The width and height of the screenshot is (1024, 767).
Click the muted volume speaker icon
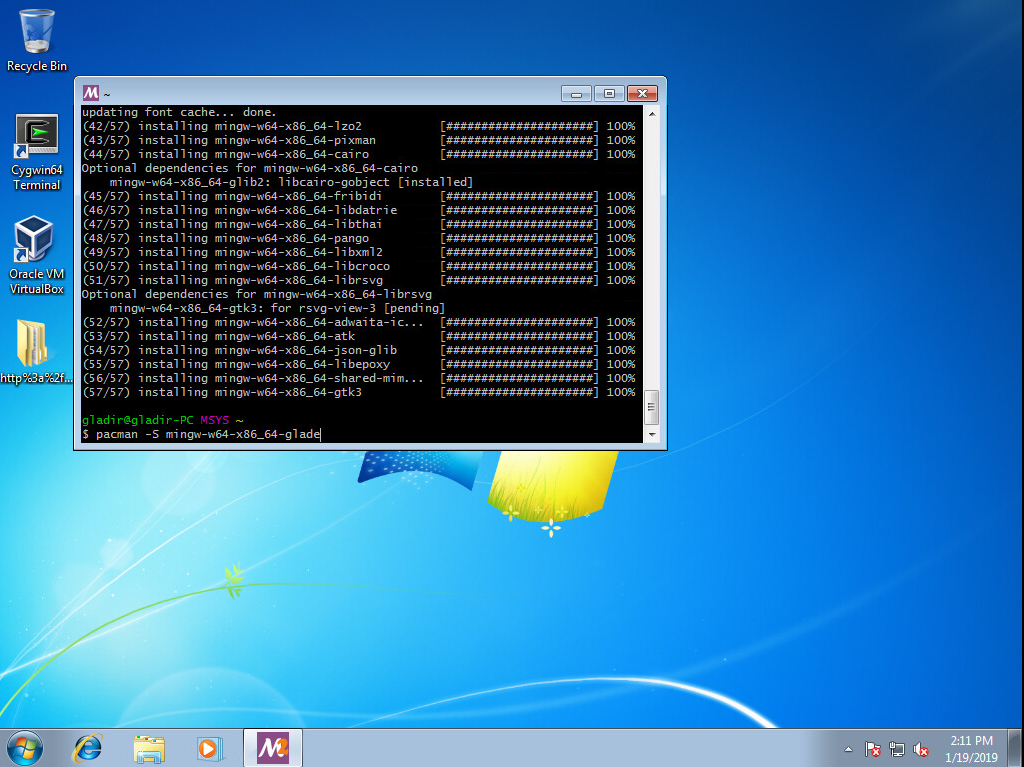point(921,749)
